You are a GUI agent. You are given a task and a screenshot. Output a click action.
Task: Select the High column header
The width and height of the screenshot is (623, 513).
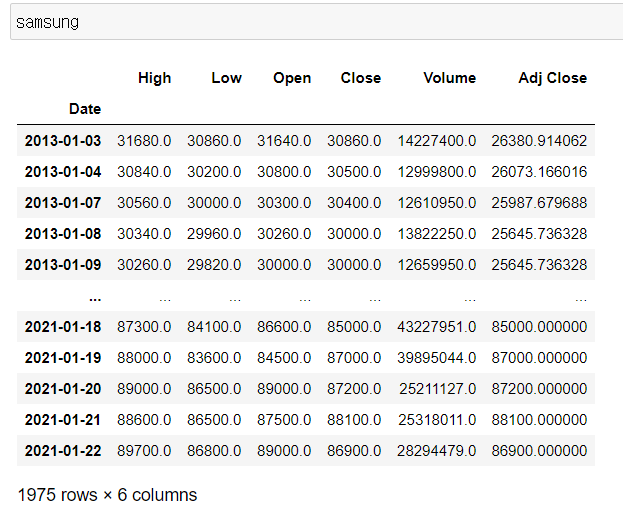click(x=155, y=78)
